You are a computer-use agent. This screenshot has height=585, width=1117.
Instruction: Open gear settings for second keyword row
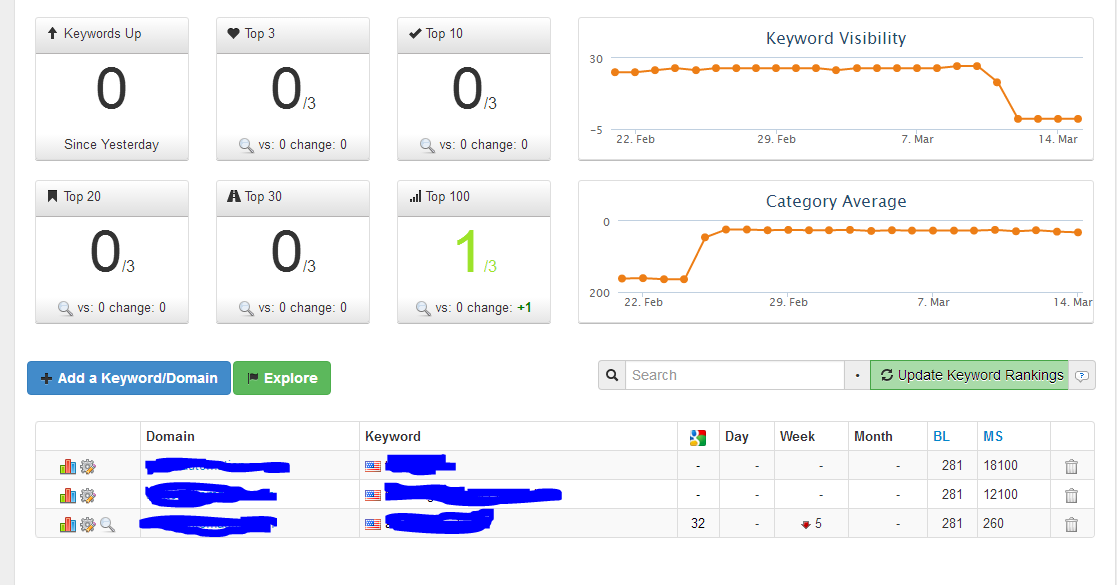pyautogui.click(x=88, y=496)
